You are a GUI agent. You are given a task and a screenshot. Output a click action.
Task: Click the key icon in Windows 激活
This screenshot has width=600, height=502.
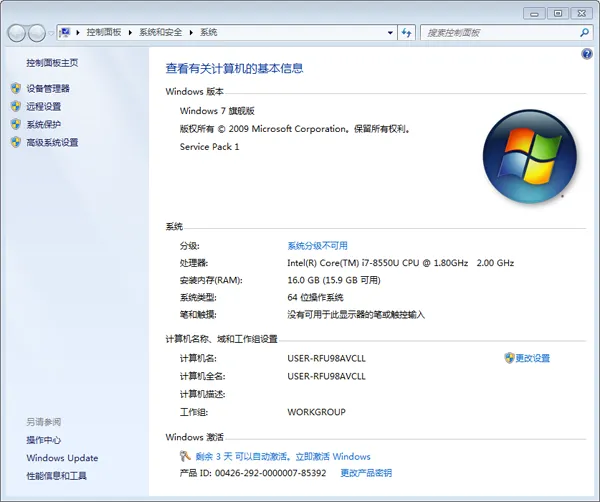[x=185, y=456]
